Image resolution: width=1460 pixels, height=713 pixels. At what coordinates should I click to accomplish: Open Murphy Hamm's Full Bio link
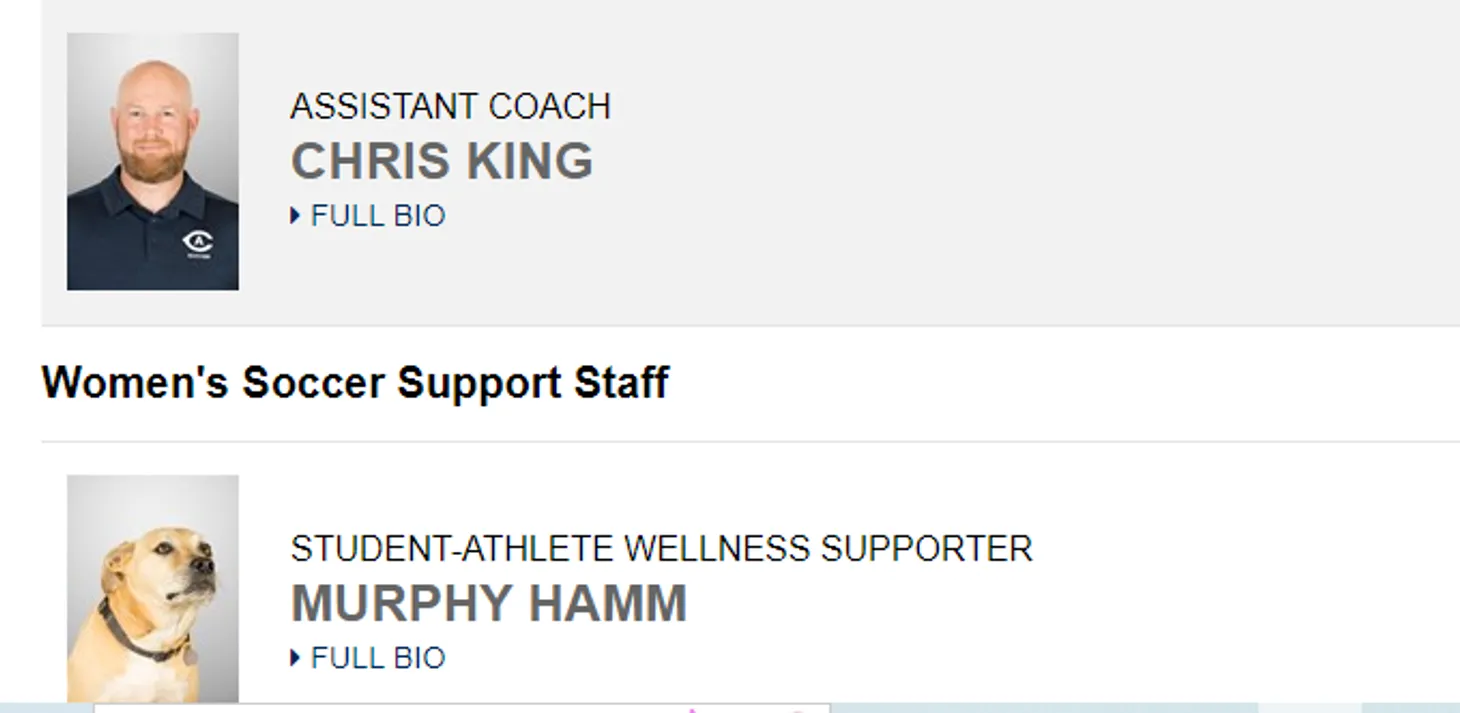coord(377,658)
